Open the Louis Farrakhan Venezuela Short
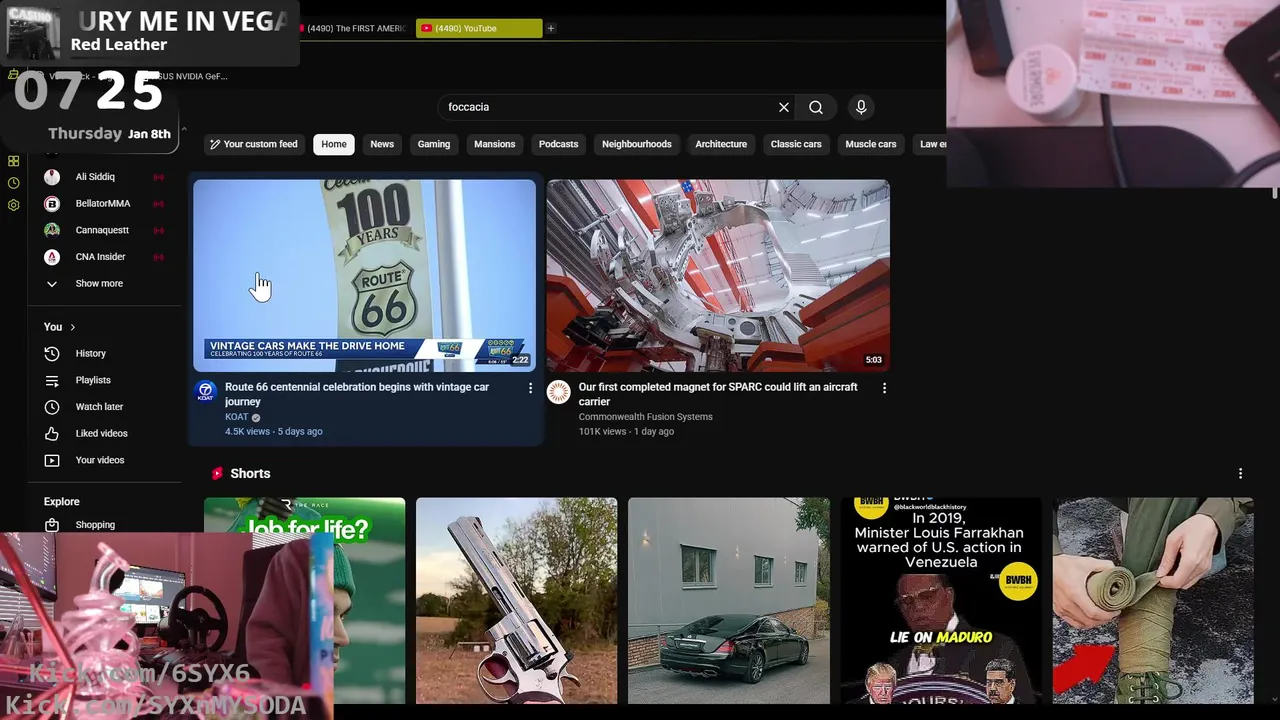This screenshot has height=720, width=1280. [x=941, y=601]
